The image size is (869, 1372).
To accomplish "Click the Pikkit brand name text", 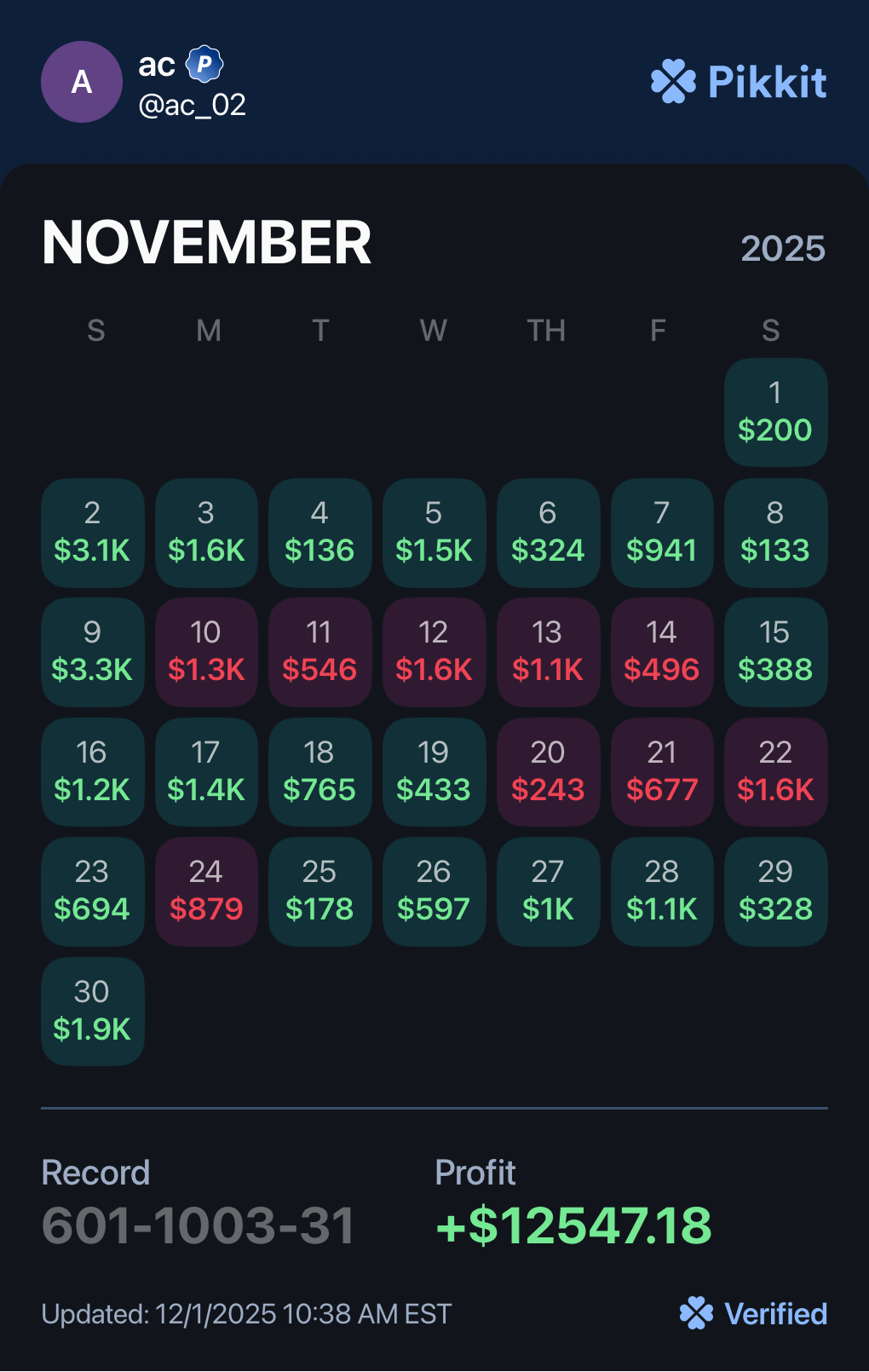I will click(x=768, y=82).
